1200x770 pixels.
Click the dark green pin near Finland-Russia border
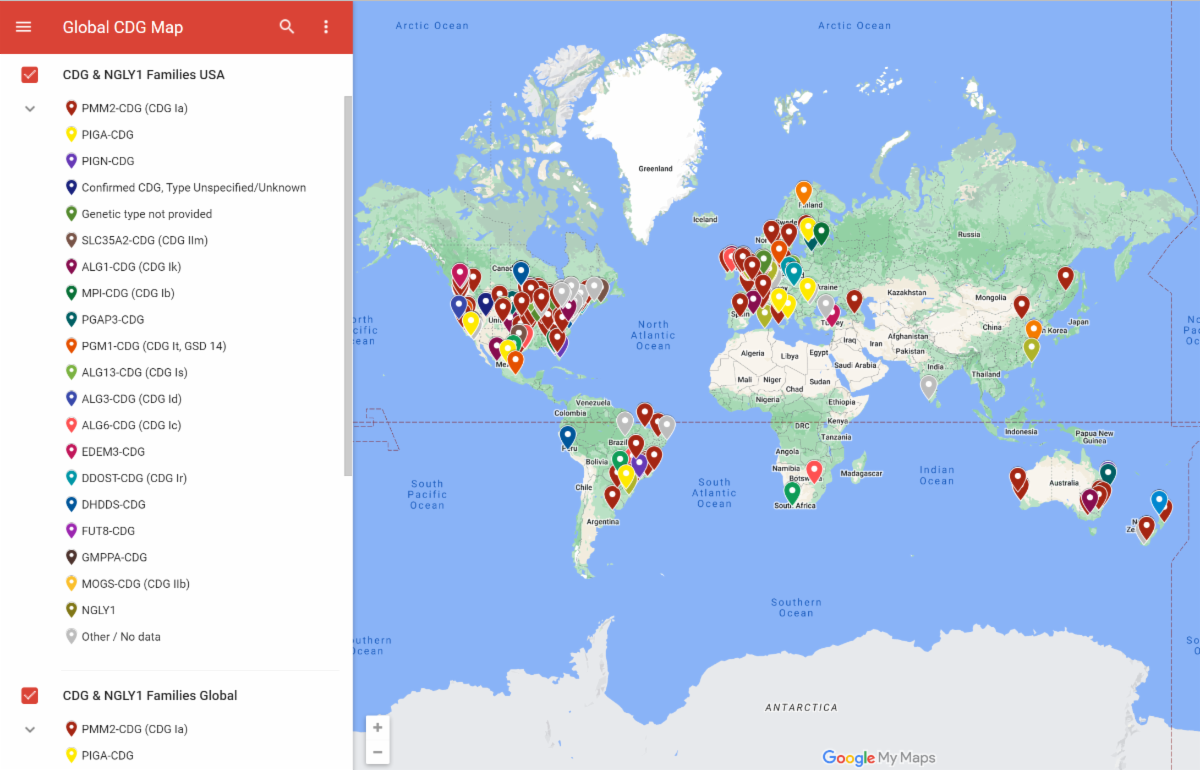pyautogui.click(x=821, y=232)
